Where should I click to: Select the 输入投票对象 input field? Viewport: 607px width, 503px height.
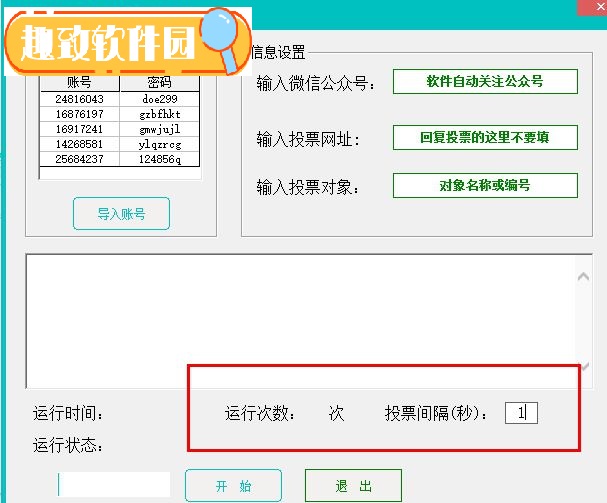[484, 186]
